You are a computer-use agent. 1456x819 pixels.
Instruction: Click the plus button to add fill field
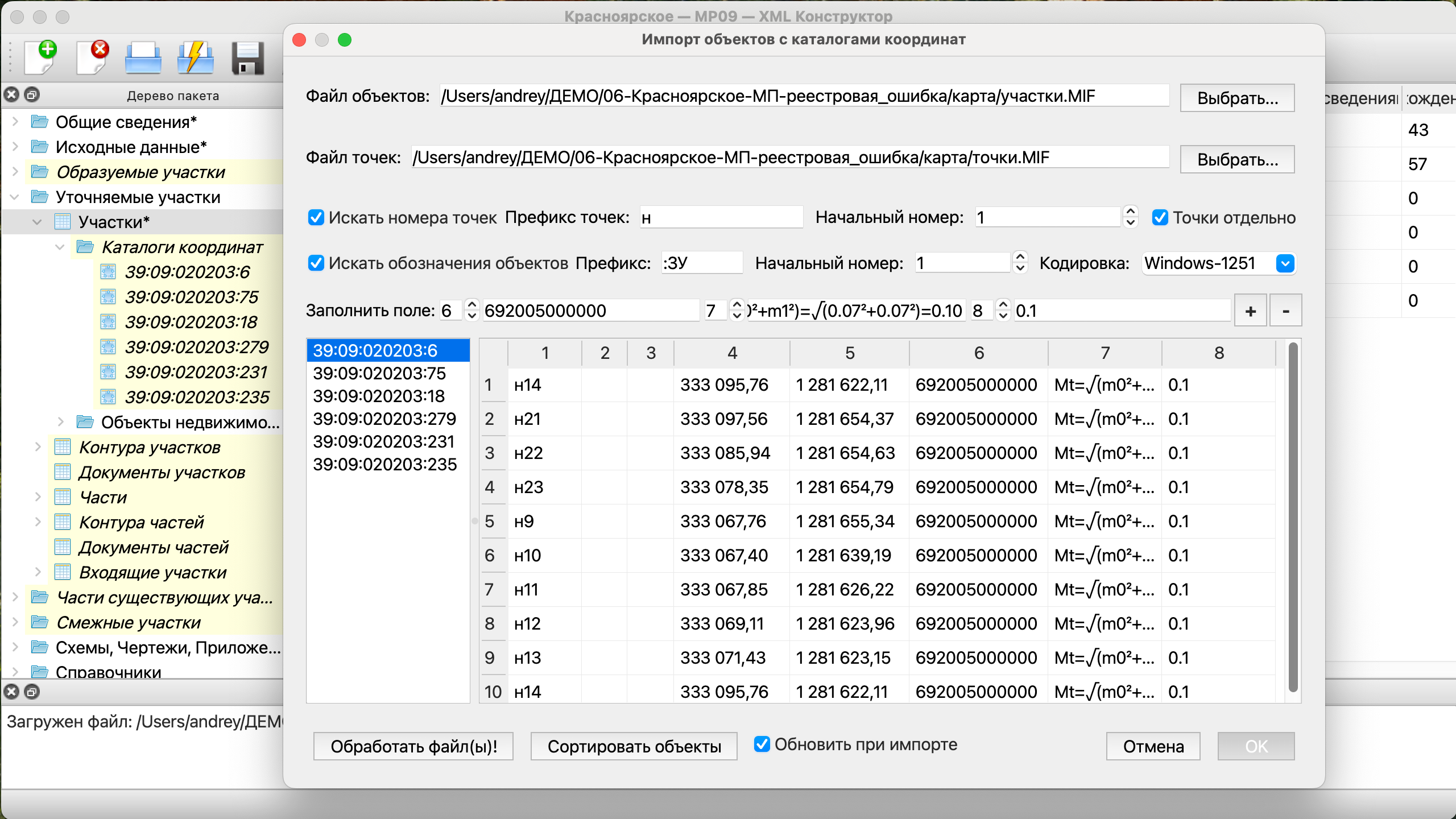(1251, 311)
